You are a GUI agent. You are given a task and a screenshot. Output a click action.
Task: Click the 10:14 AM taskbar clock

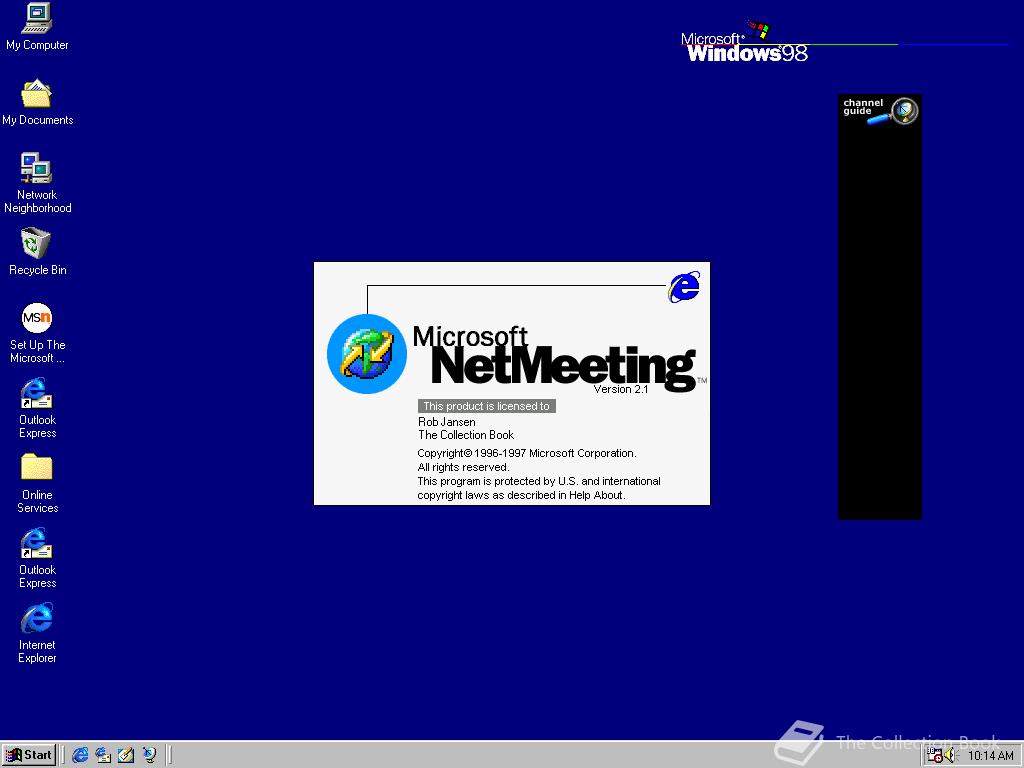tap(991, 756)
